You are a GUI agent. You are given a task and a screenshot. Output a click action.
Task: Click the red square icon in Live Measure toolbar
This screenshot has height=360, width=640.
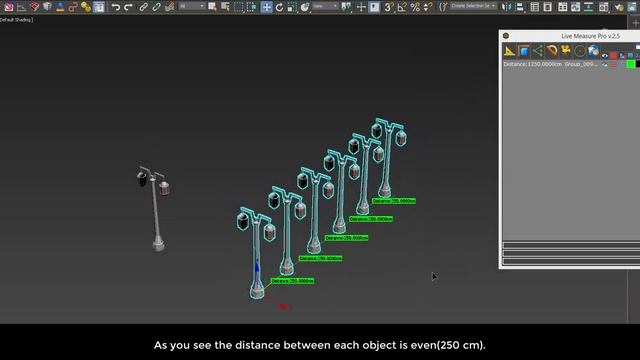[x=613, y=56]
